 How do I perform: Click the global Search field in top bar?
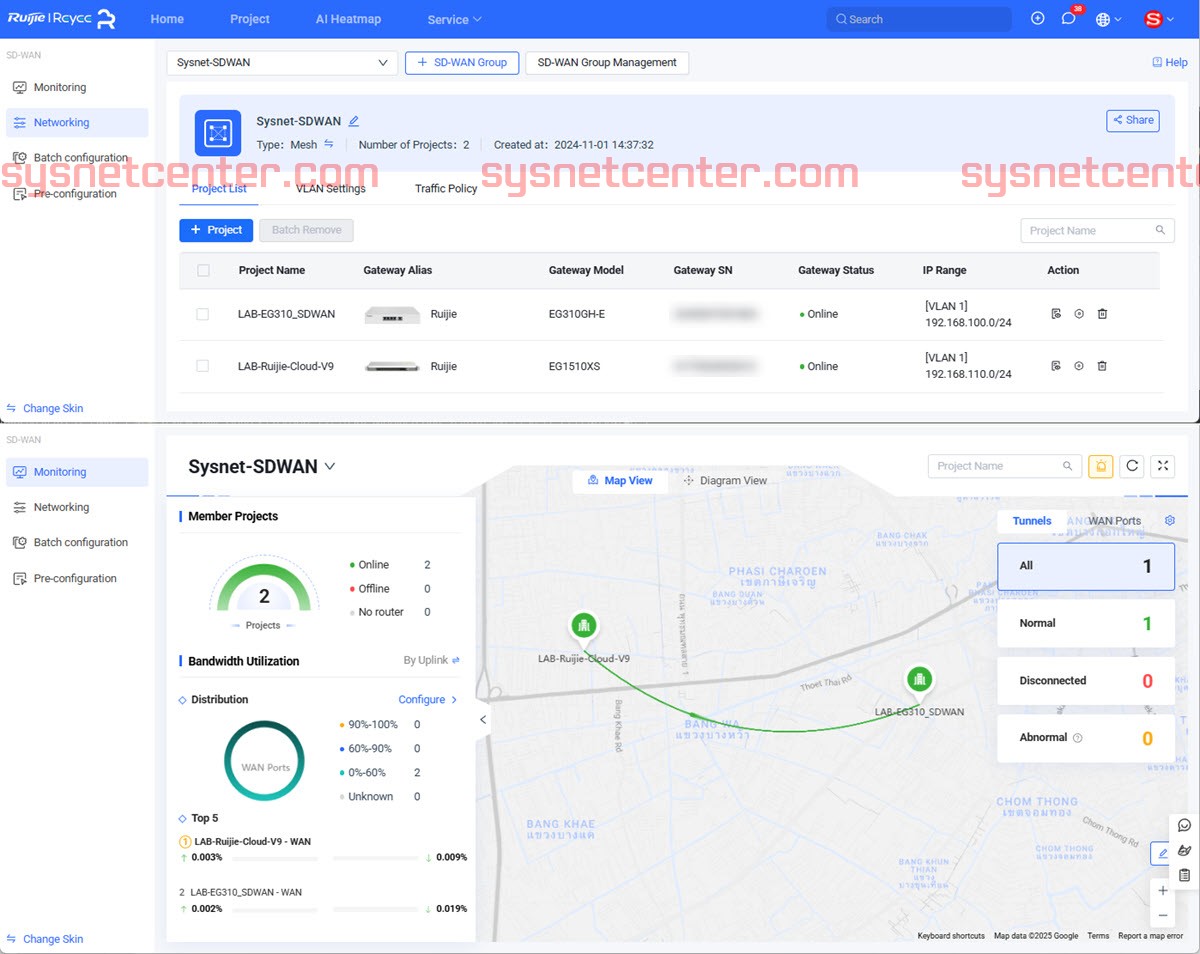[x=919, y=19]
